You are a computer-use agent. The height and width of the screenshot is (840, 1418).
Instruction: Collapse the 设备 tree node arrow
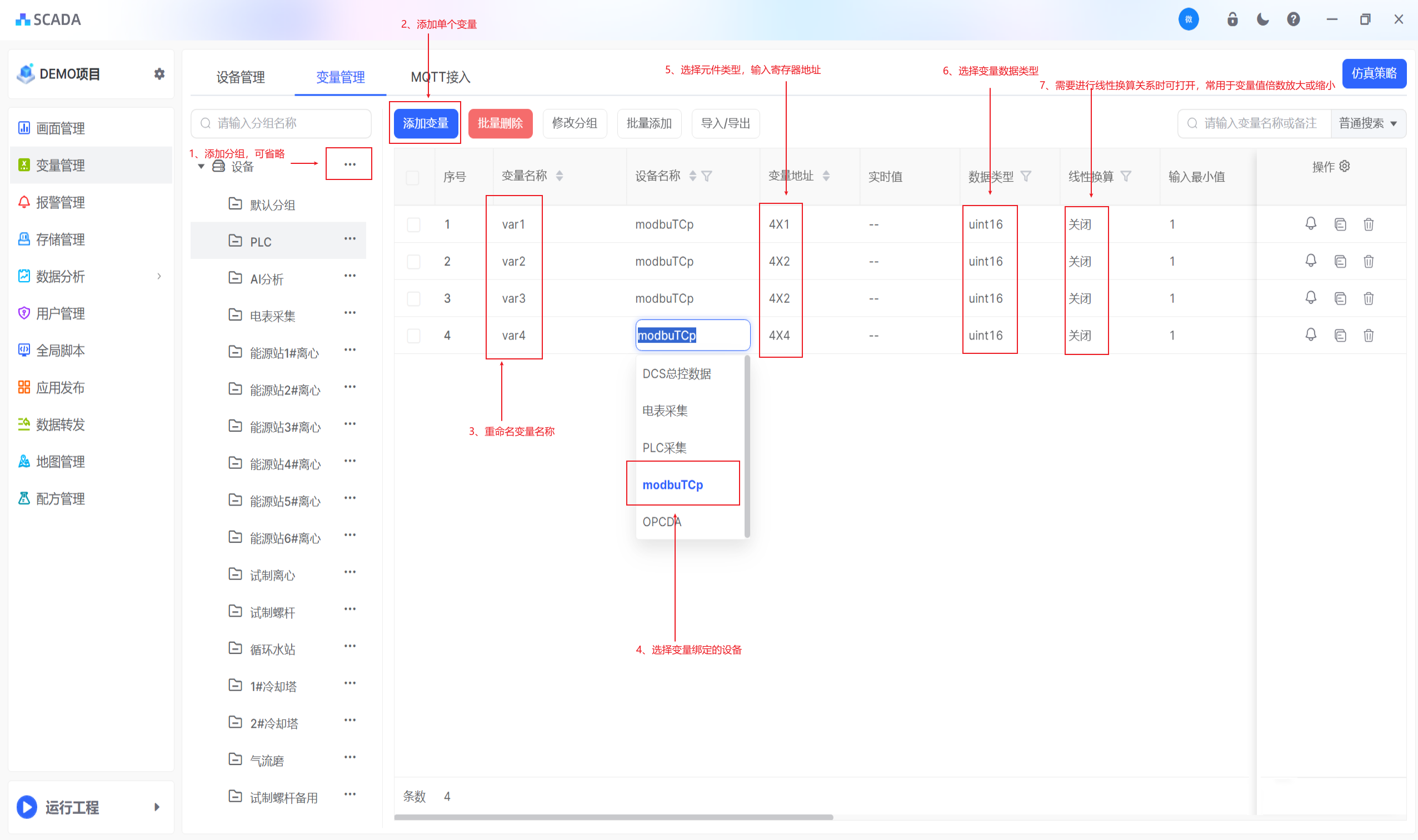201,167
